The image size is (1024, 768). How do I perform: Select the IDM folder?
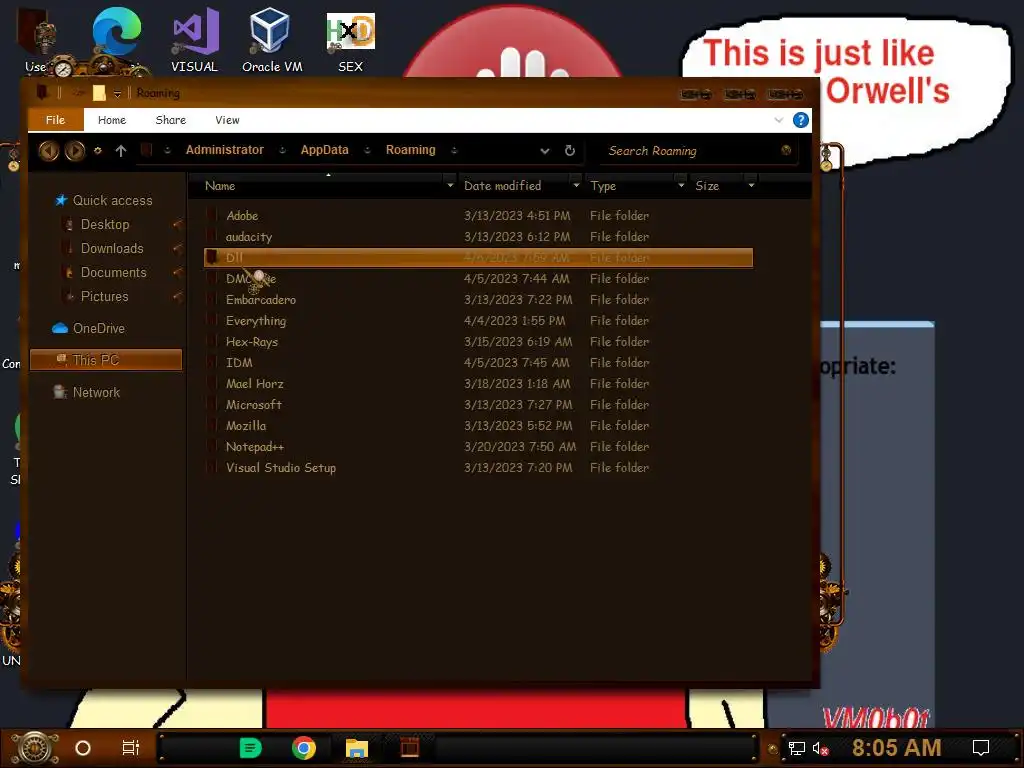(x=478, y=362)
